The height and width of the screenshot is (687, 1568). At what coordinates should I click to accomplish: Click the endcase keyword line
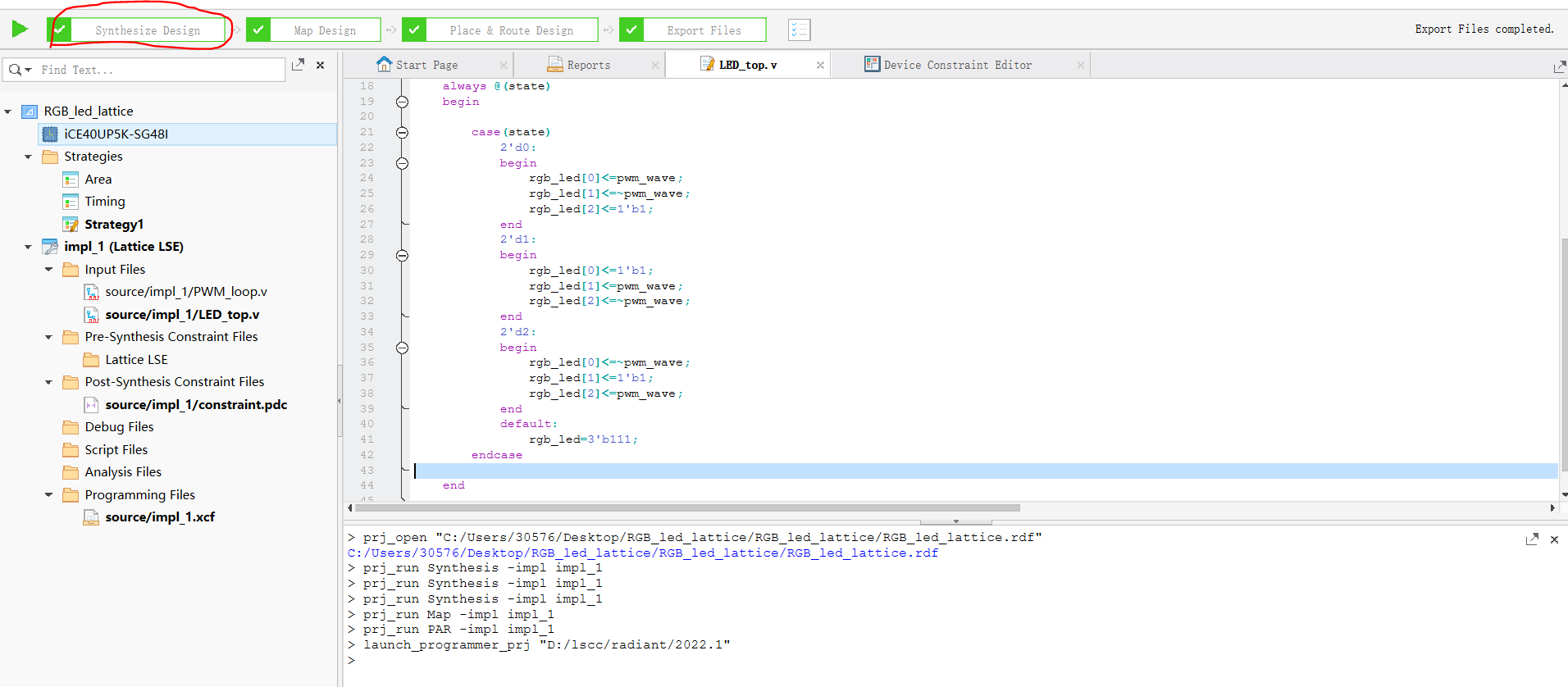(x=497, y=455)
